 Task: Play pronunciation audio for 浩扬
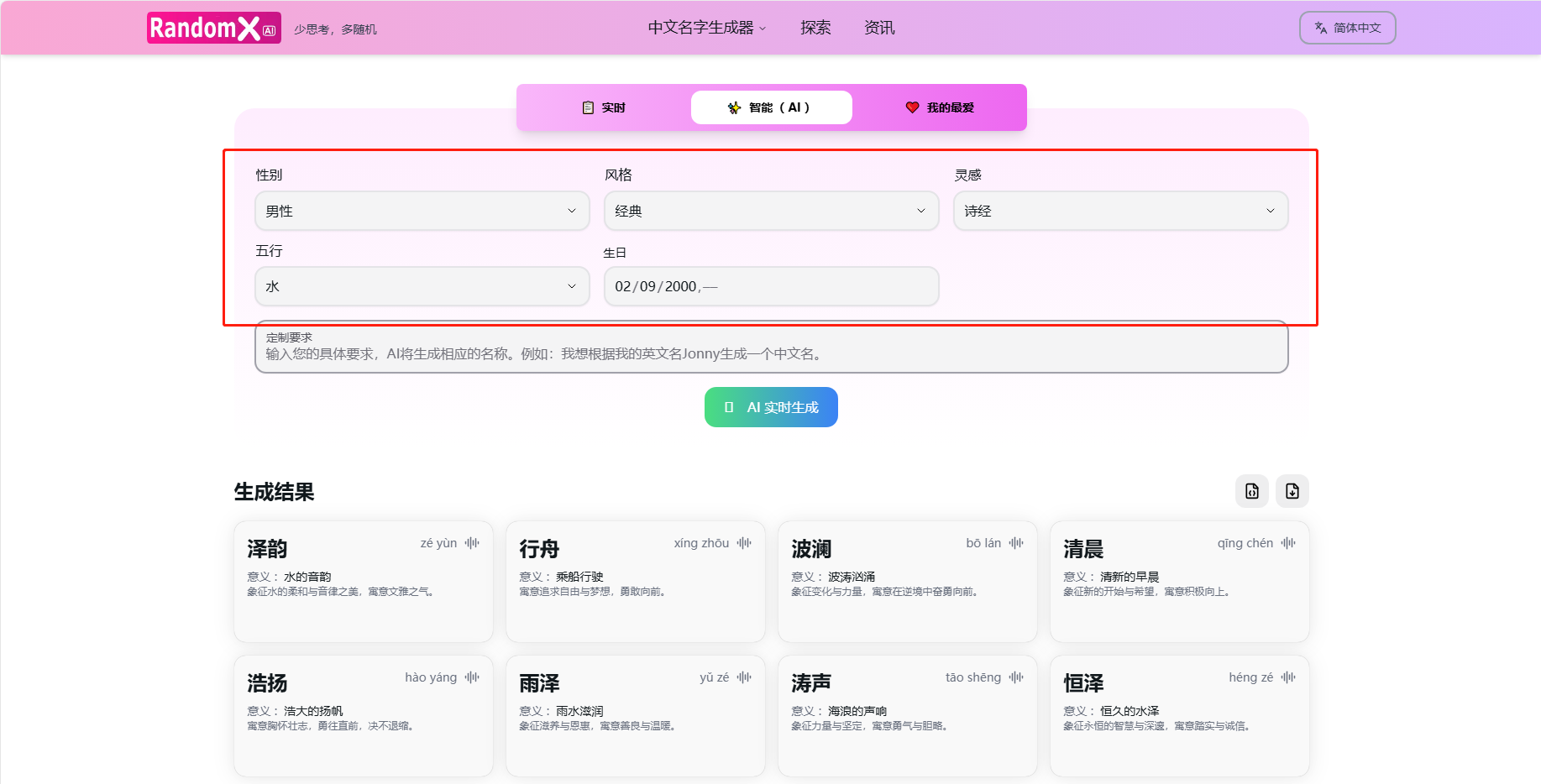(x=472, y=677)
